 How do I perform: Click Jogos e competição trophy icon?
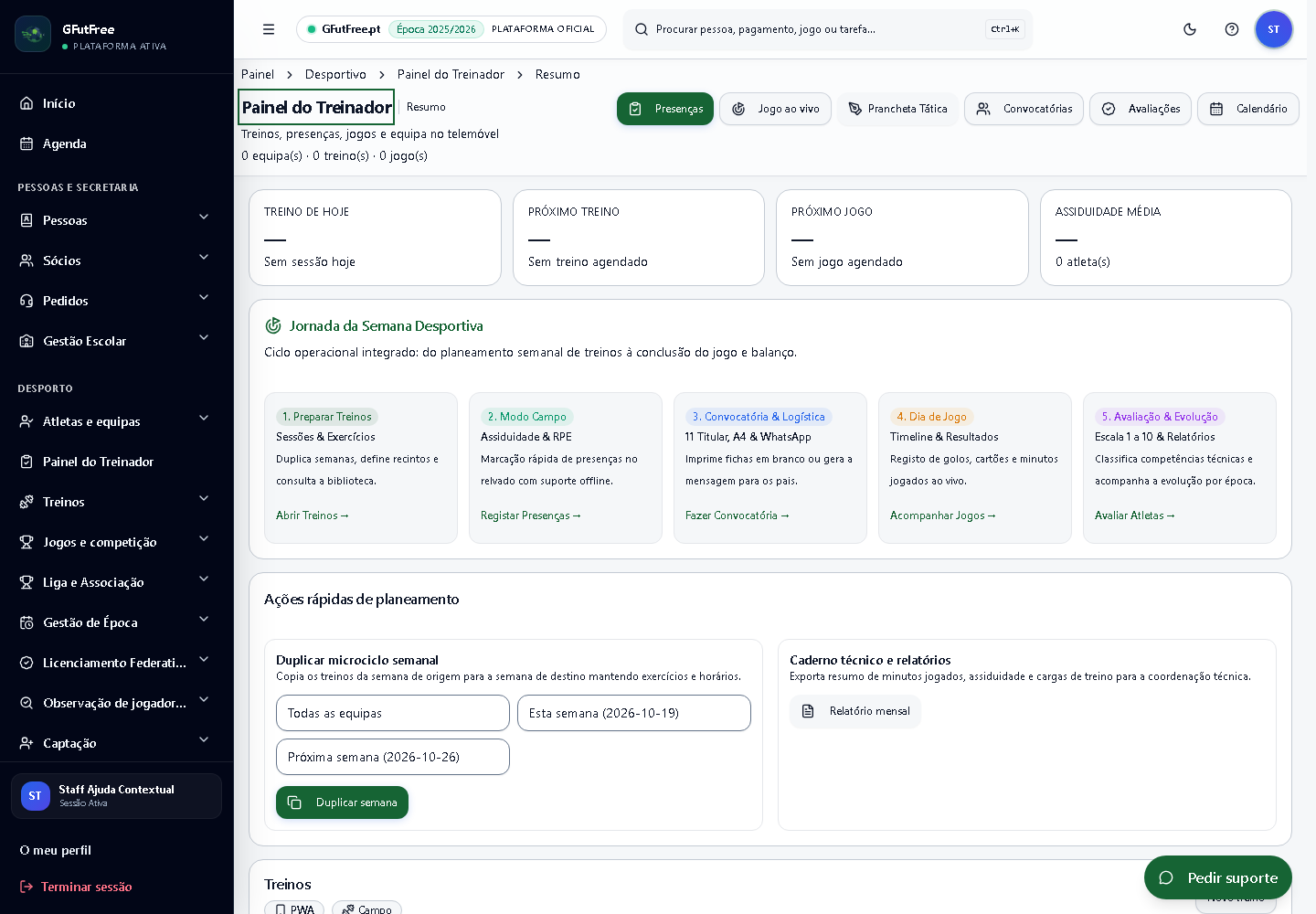(x=27, y=542)
